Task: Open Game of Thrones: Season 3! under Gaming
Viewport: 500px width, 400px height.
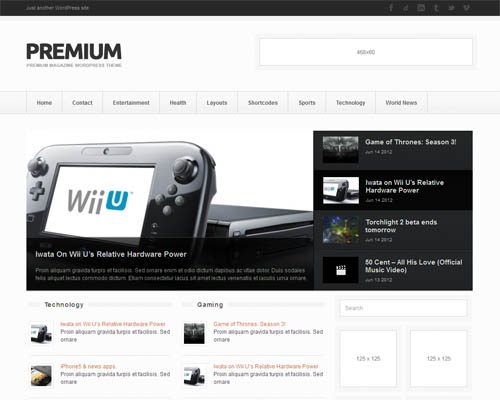Action: point(250,324)
